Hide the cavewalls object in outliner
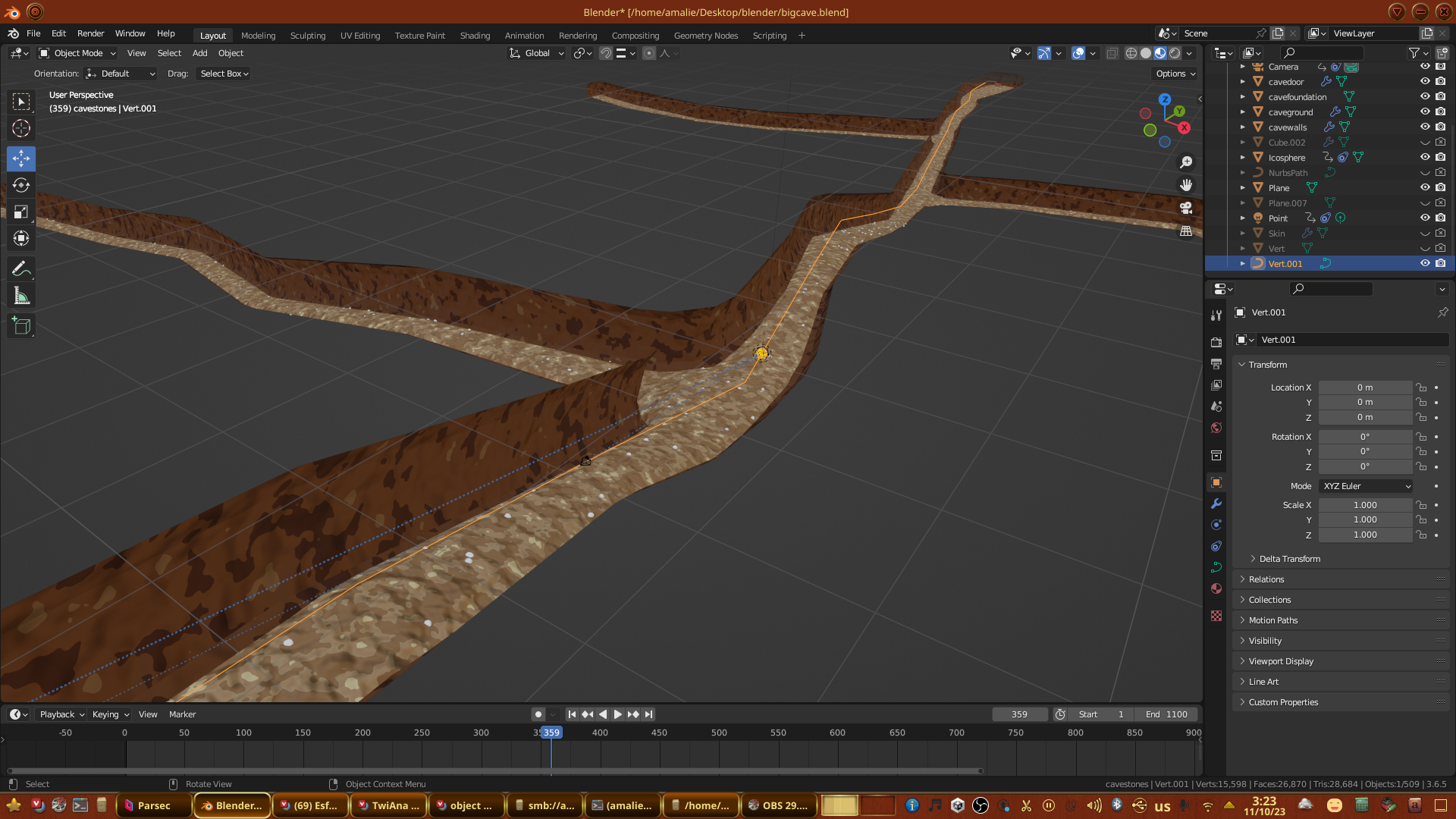The image size is (1456, 819). pyautogui.click(x=1425, y=127)
